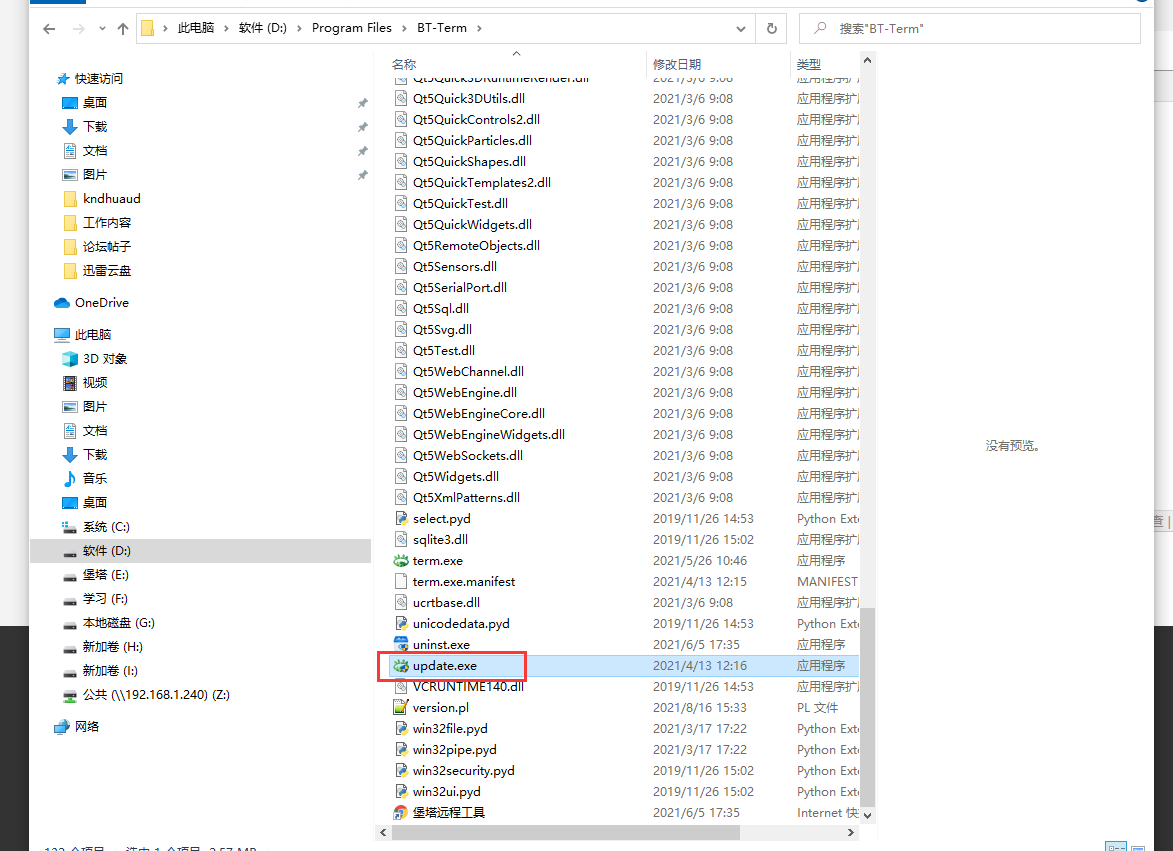Screen dimensions: 1173x851
Task: Open recent locations dropdown arrow
Action: [x=102, y=28]
